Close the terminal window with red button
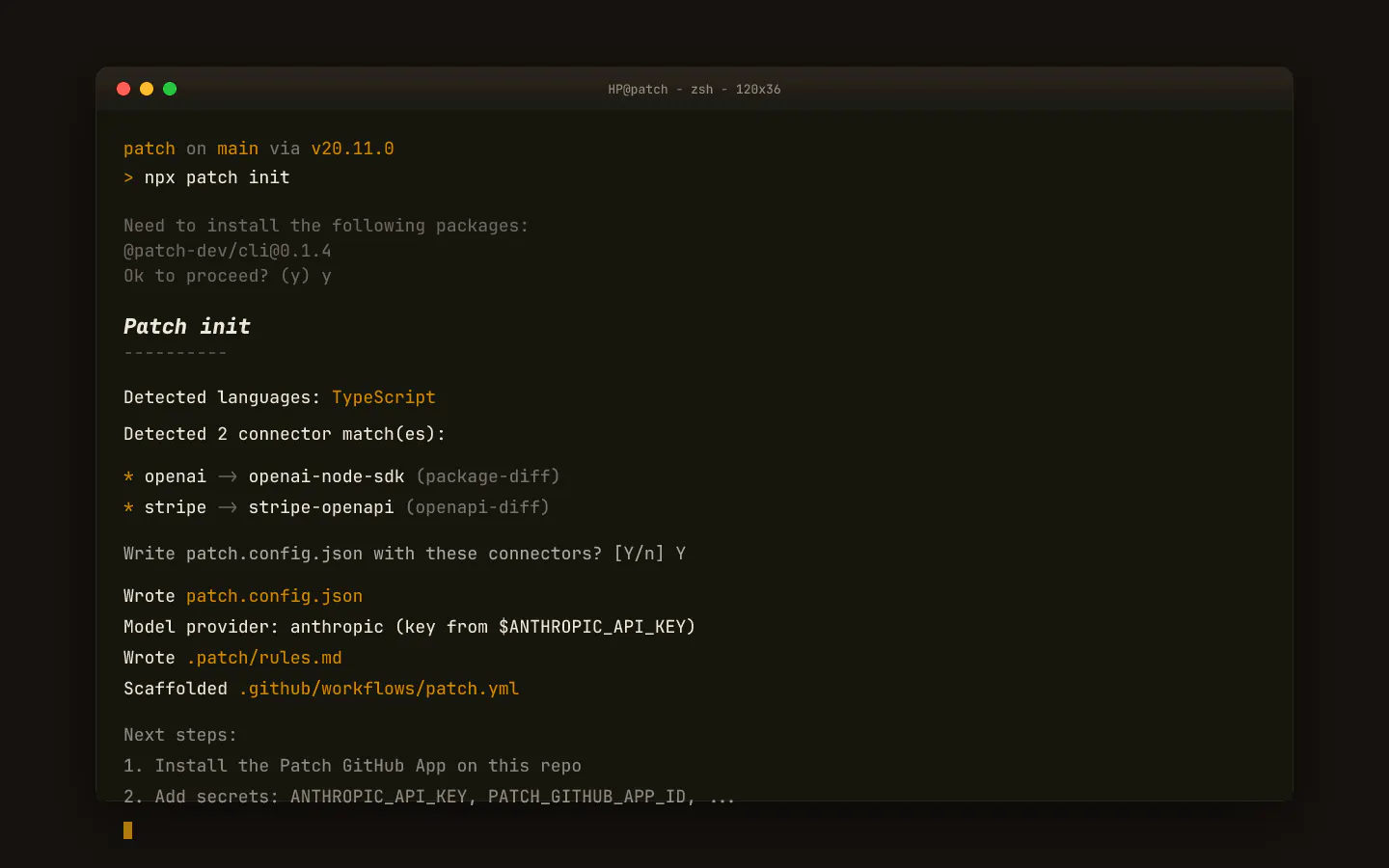Image resolution: width=1389 pixels, height=868 pixels. click(123, 89)
